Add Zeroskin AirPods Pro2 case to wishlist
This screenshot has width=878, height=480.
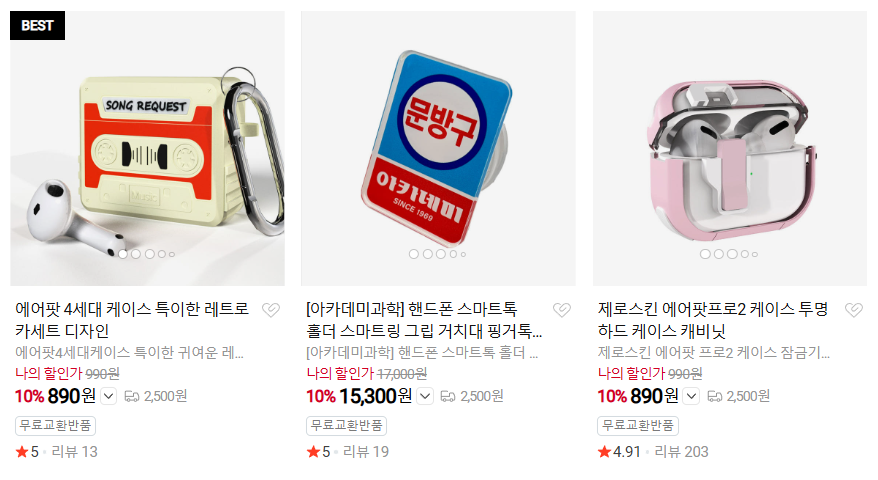(x=854, y=309)
